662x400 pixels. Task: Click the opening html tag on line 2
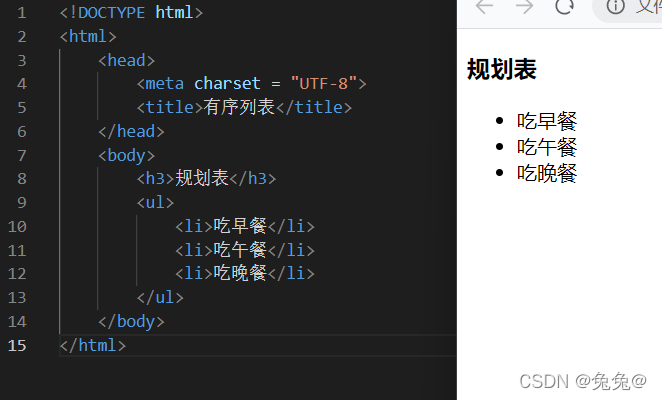tap(88, 36)
